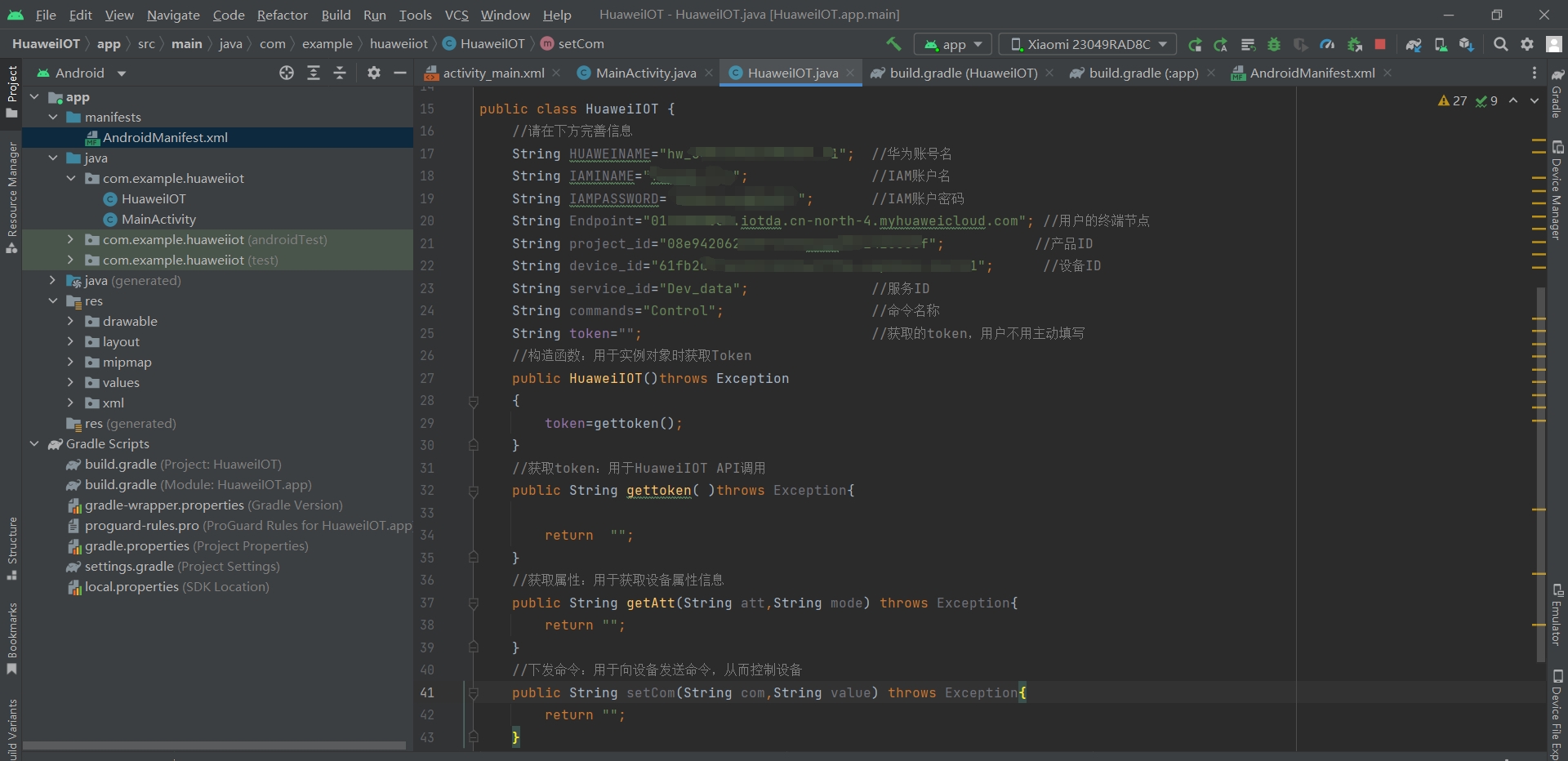Toggle the Bookmarks tool window
The height and width of the screenshot is (761, 1568).
click(11, 639)
